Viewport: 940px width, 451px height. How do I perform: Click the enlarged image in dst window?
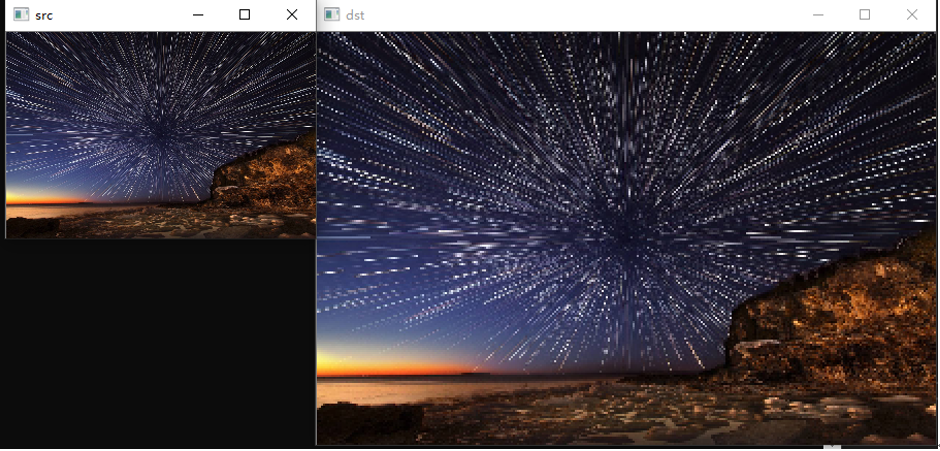(x=626, y=238)
